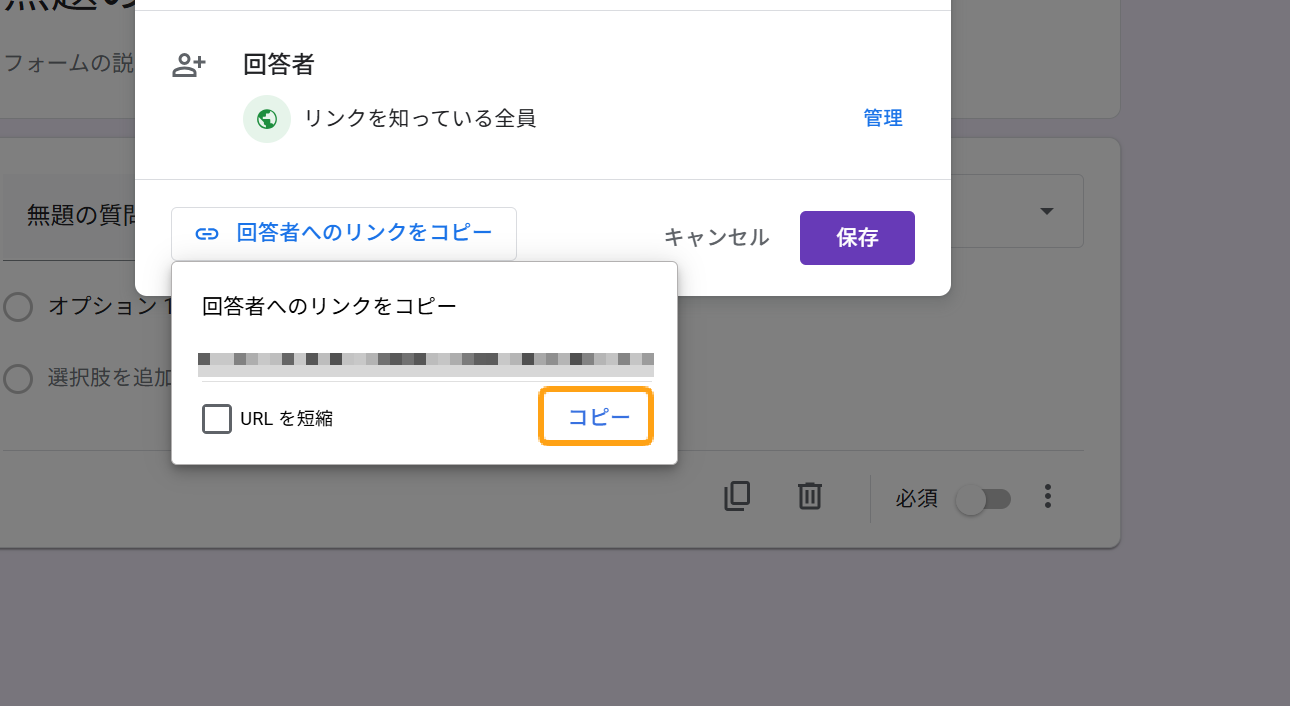Open the 管理 link for responders
The image size is (1290, 706).
click(883, 119)
